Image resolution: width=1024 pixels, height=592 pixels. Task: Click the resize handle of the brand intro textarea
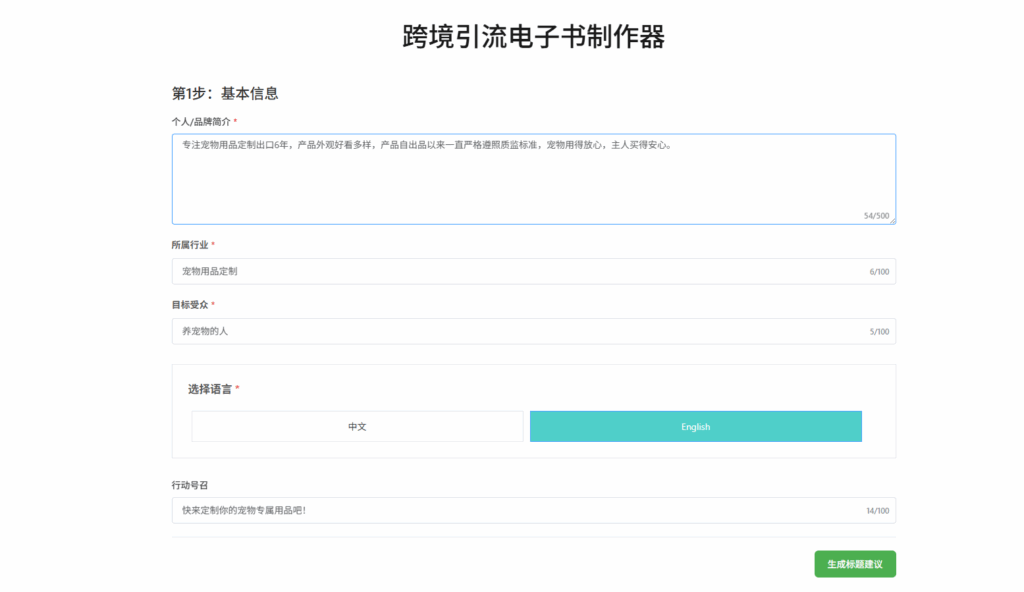891,220
